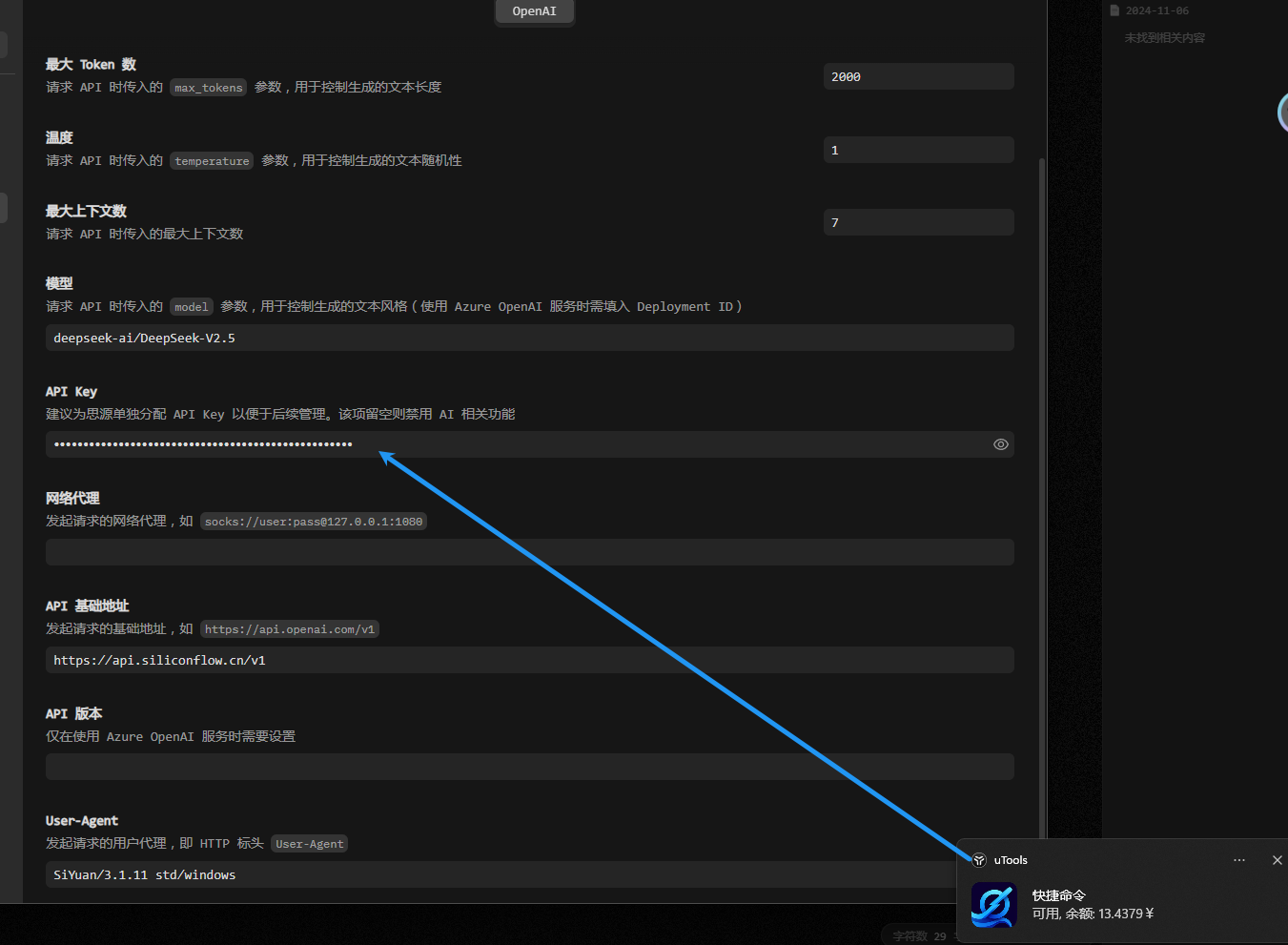Click the 网络代理 setting heading

[x=72, y=498]
